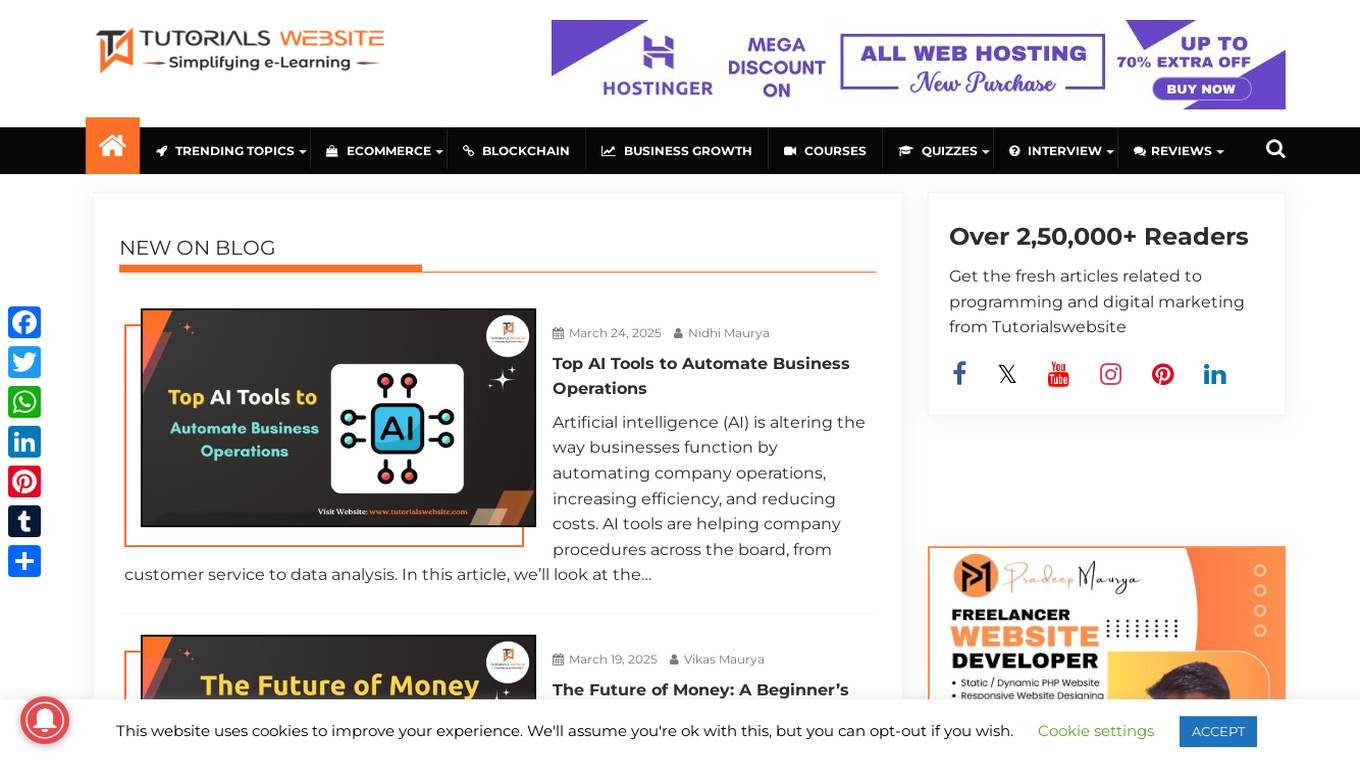1360x764 pixels.
Task: Share on Tumblr from left sidebar
Action: pos(25,522)
